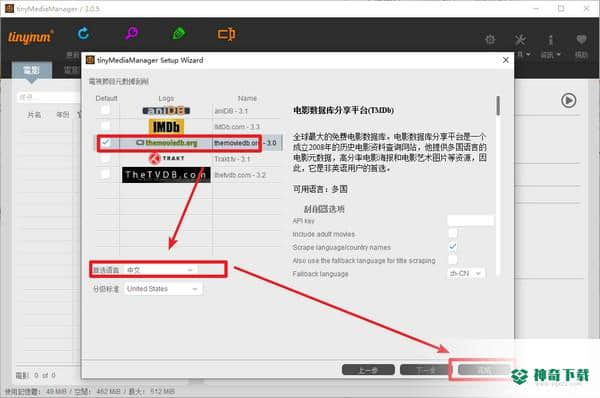Viewport: 600px width, 398px height.
Task: Toggle the themoviedb default checkbox
Action: [x=105, y=142]
